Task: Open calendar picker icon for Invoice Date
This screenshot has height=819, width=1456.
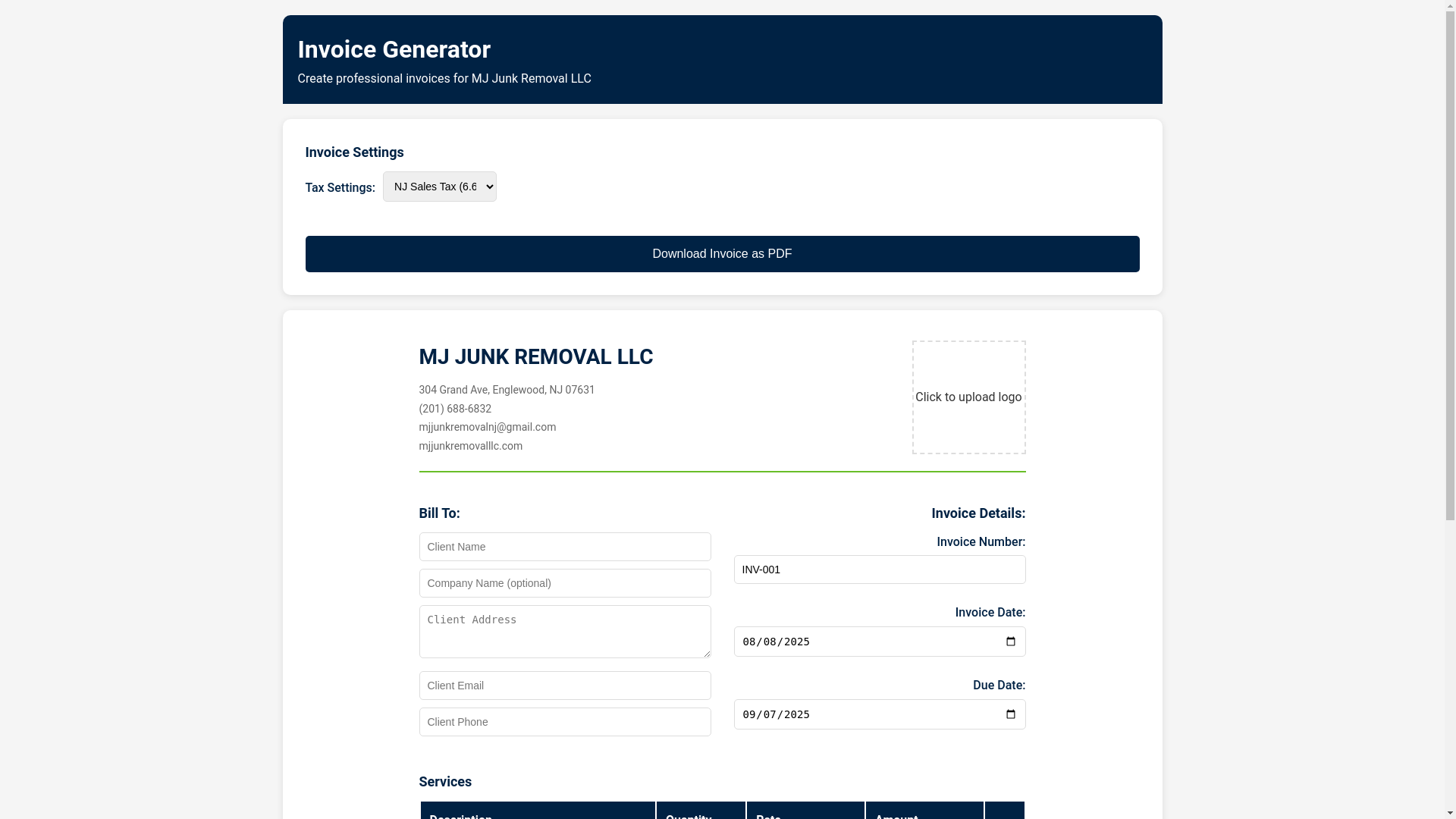Action: click(x=1011, y=642)
